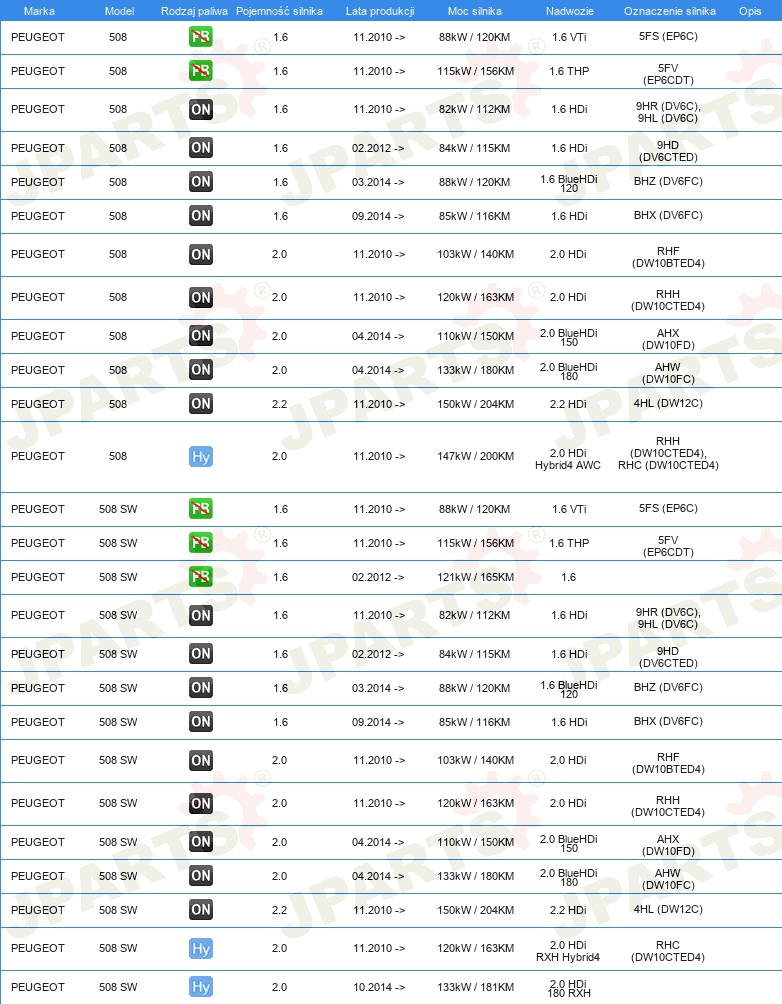Image resolution: width=782 pixels, height=1004 pixels.
Task: Click the Model column header
Action: 119,11
